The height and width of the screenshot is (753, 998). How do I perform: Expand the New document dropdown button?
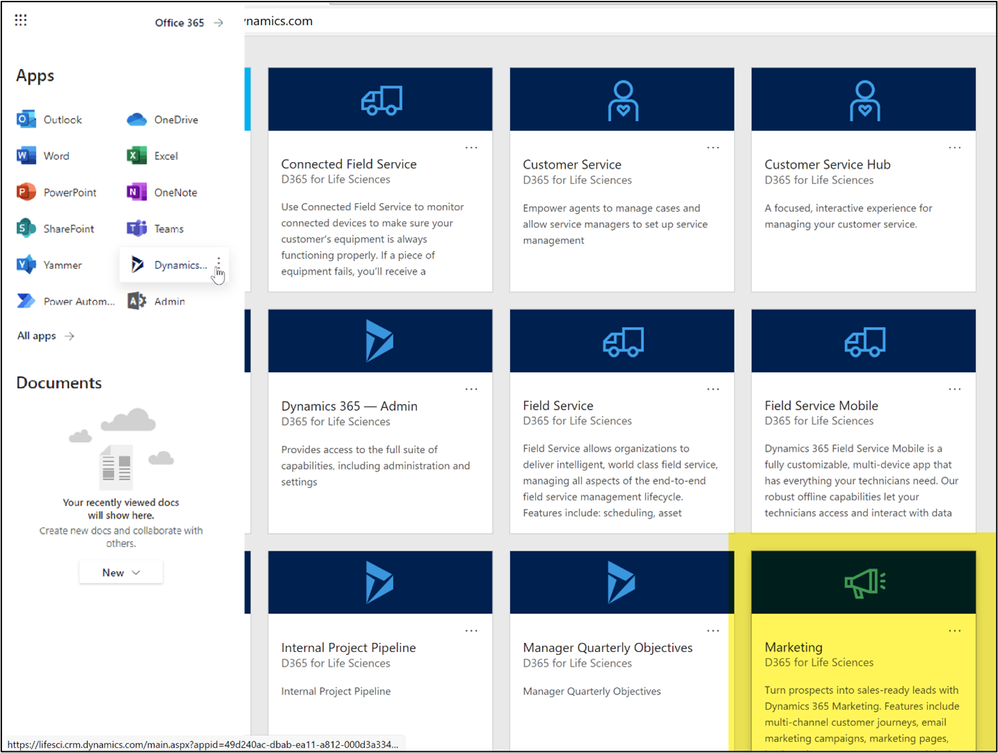pyautogui.click(x=121, y=572)
